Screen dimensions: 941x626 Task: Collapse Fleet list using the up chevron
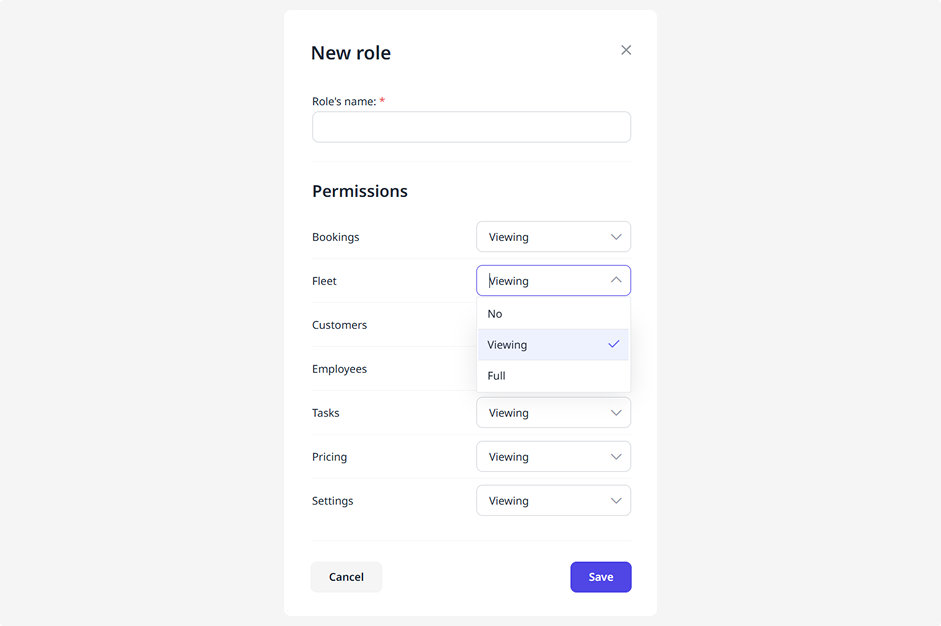coord(616,281)
